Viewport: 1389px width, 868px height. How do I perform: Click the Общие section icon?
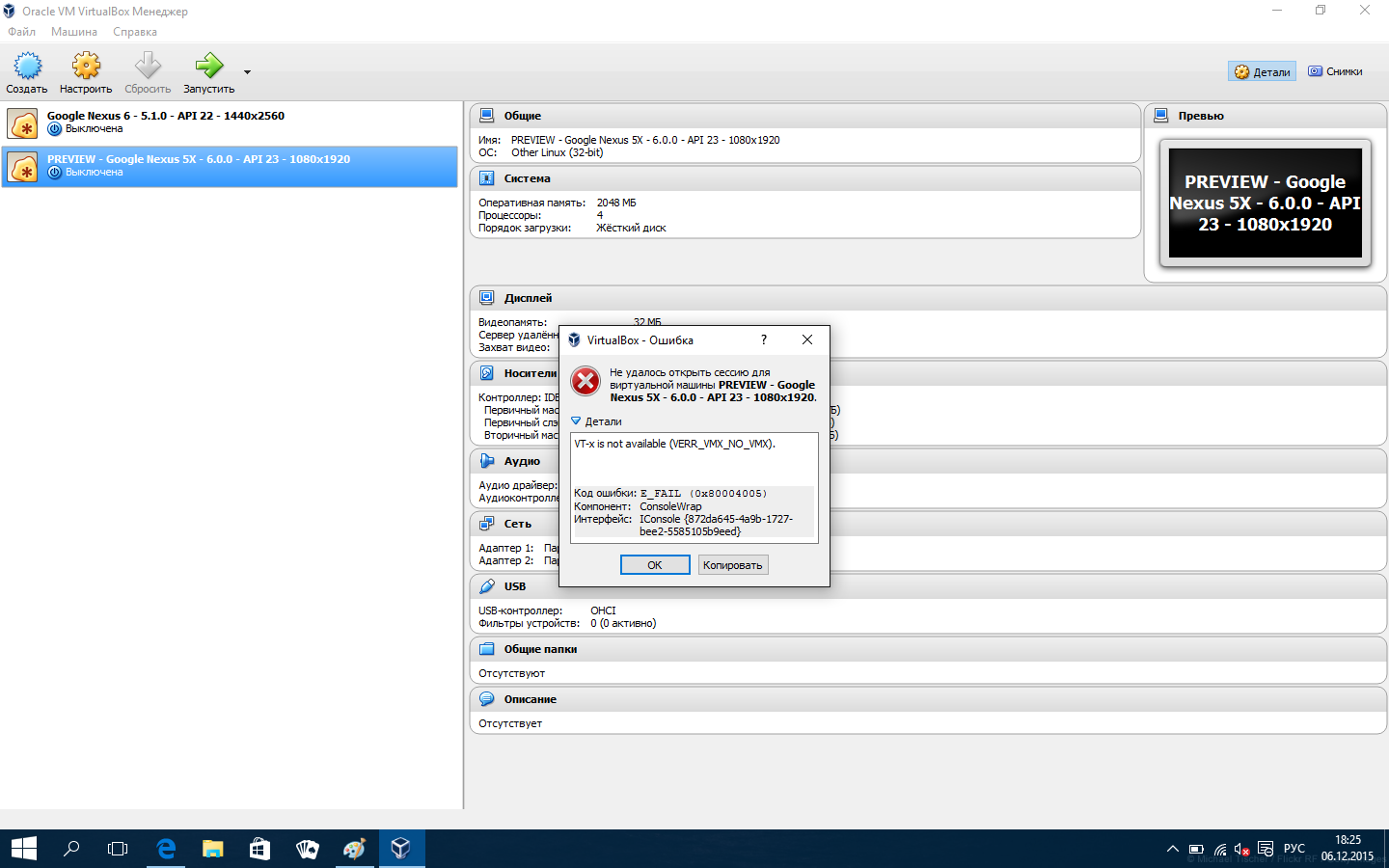pyautogui.click(x=487, y=115)
